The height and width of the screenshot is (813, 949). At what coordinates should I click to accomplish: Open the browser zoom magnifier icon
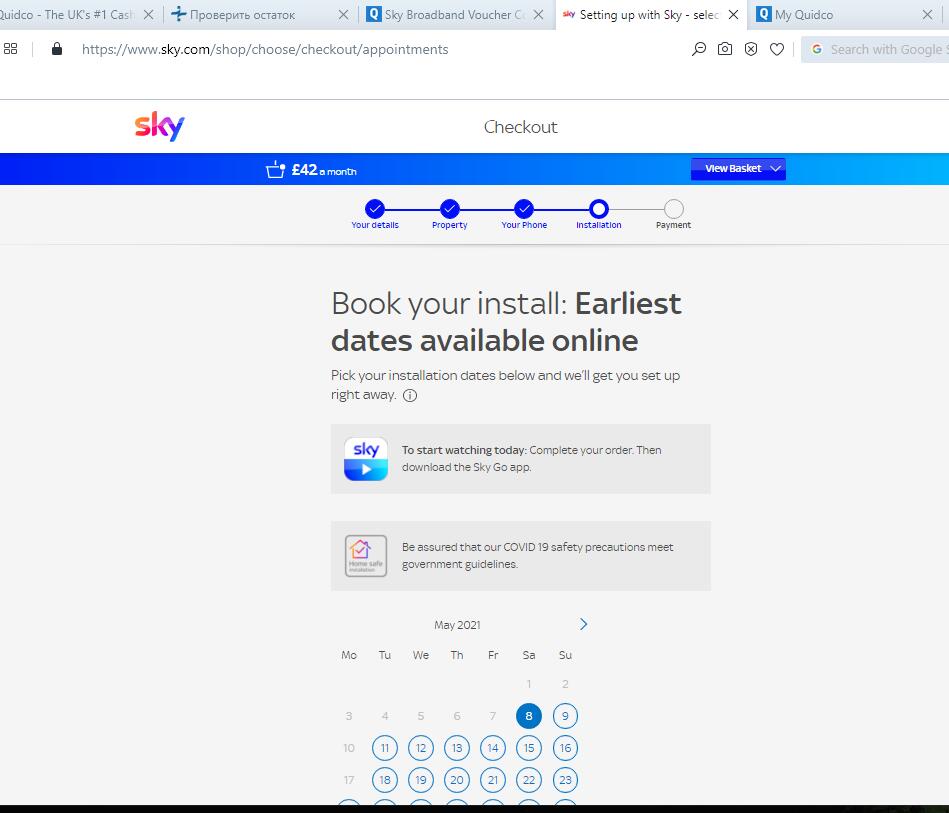click(699, 49)
